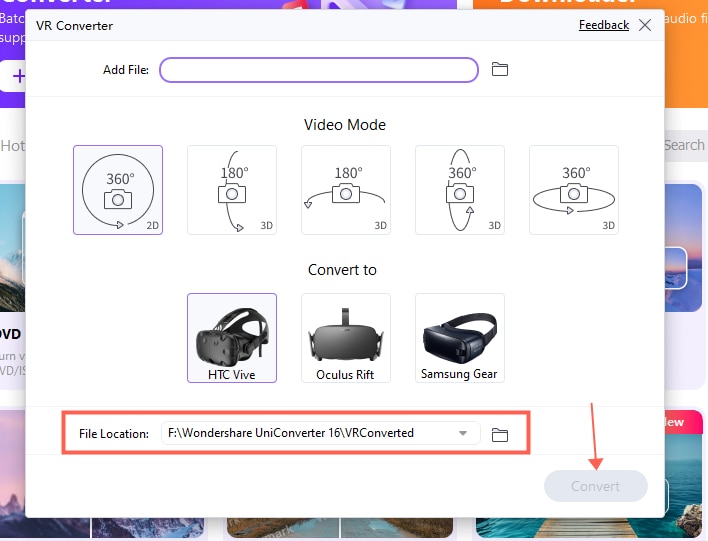The width and height of the screenshot is (708, 541).
Task: Click the Search field in main window
Action: pyautogui.click(x=684, y=145)
